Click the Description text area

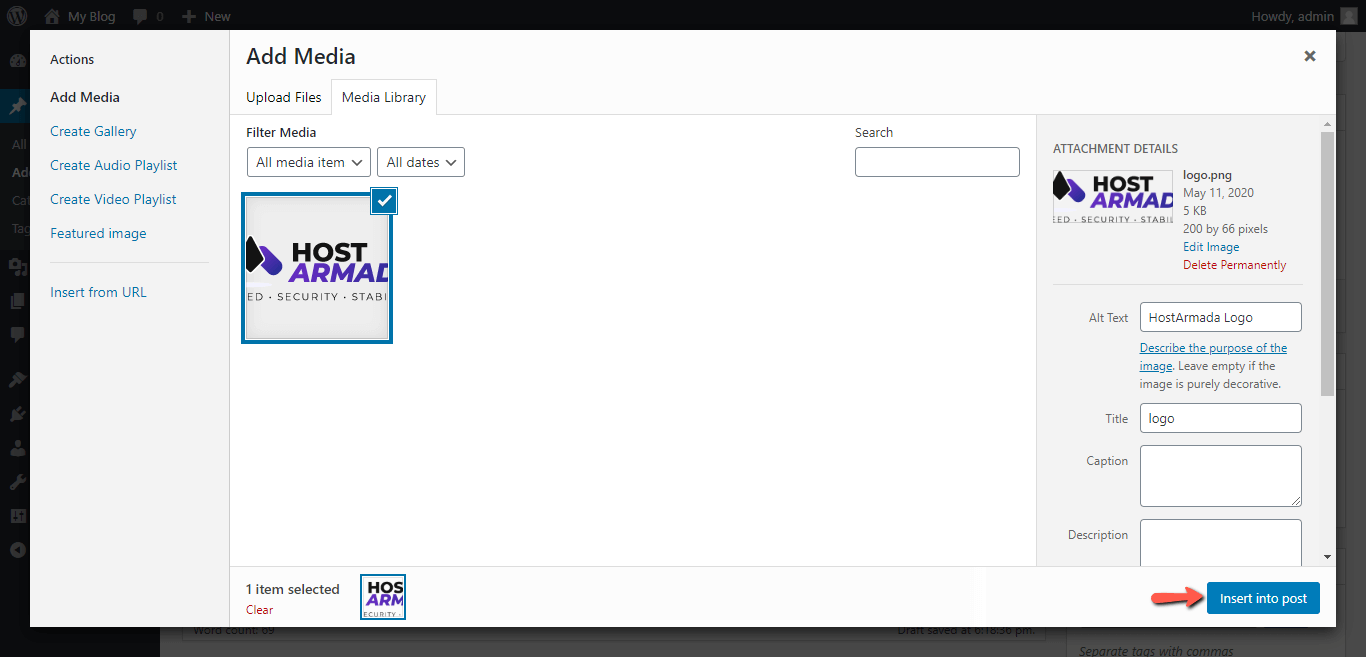point(1220,542)
